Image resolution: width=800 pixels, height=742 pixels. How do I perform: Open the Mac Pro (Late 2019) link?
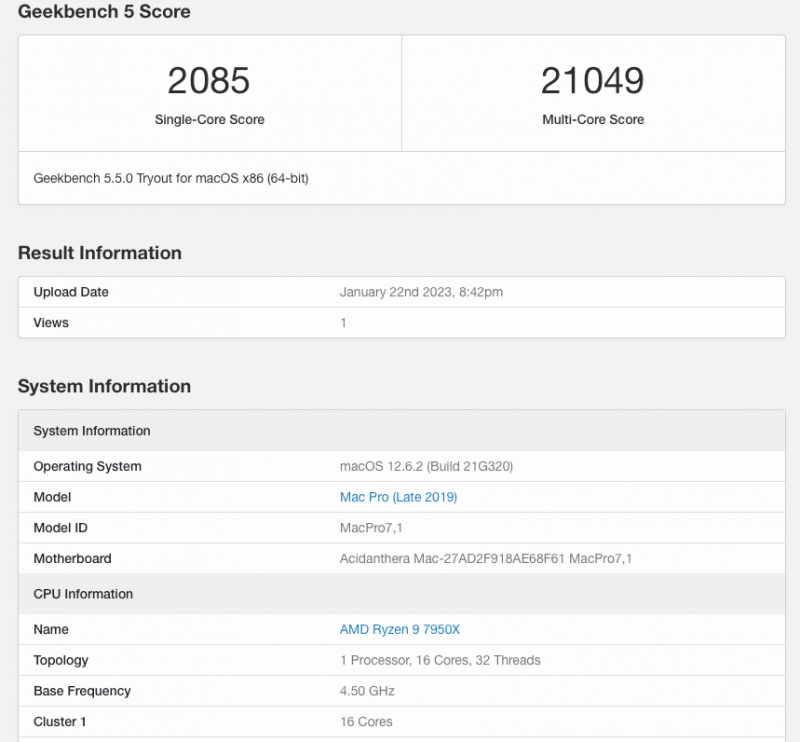coord(398,497)
